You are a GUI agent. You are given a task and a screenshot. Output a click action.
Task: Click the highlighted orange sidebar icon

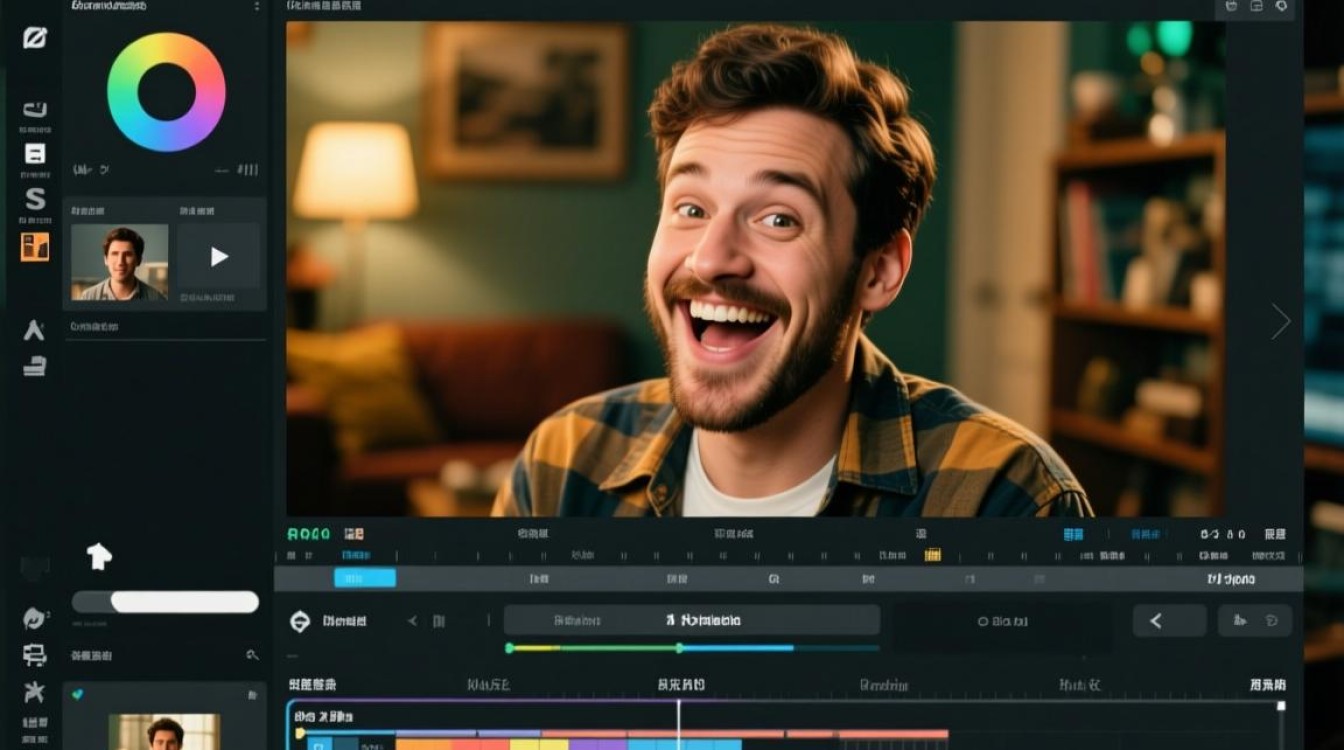coord(35,247)
